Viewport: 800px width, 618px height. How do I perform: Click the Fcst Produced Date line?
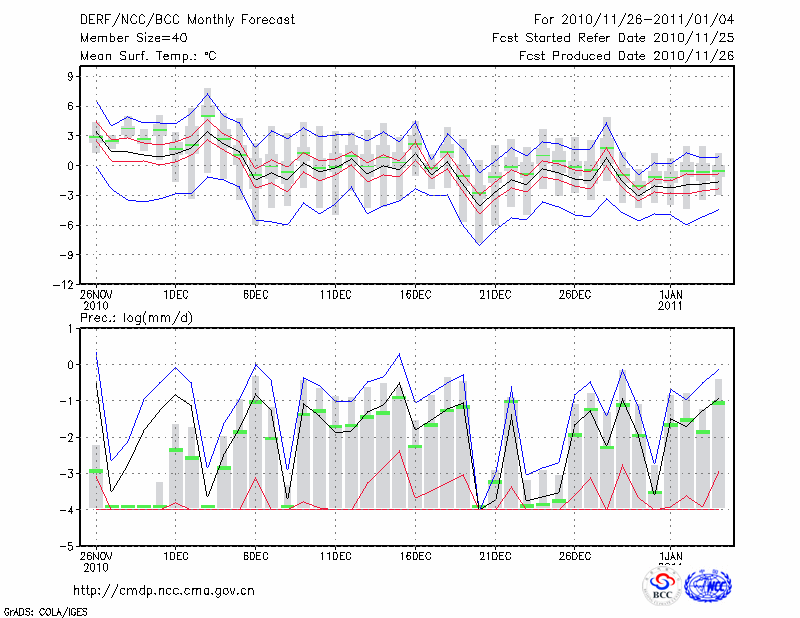(x=626, y=56)
